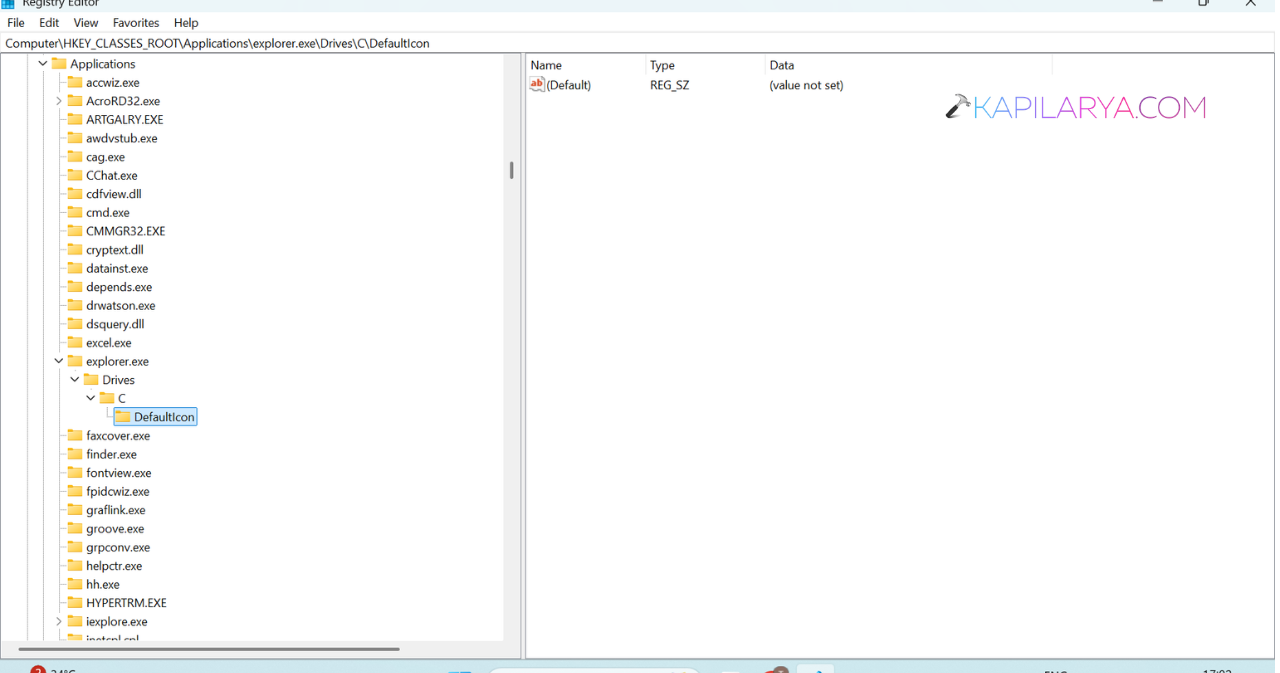Select the iexplore.exe key

coord(117,621)
